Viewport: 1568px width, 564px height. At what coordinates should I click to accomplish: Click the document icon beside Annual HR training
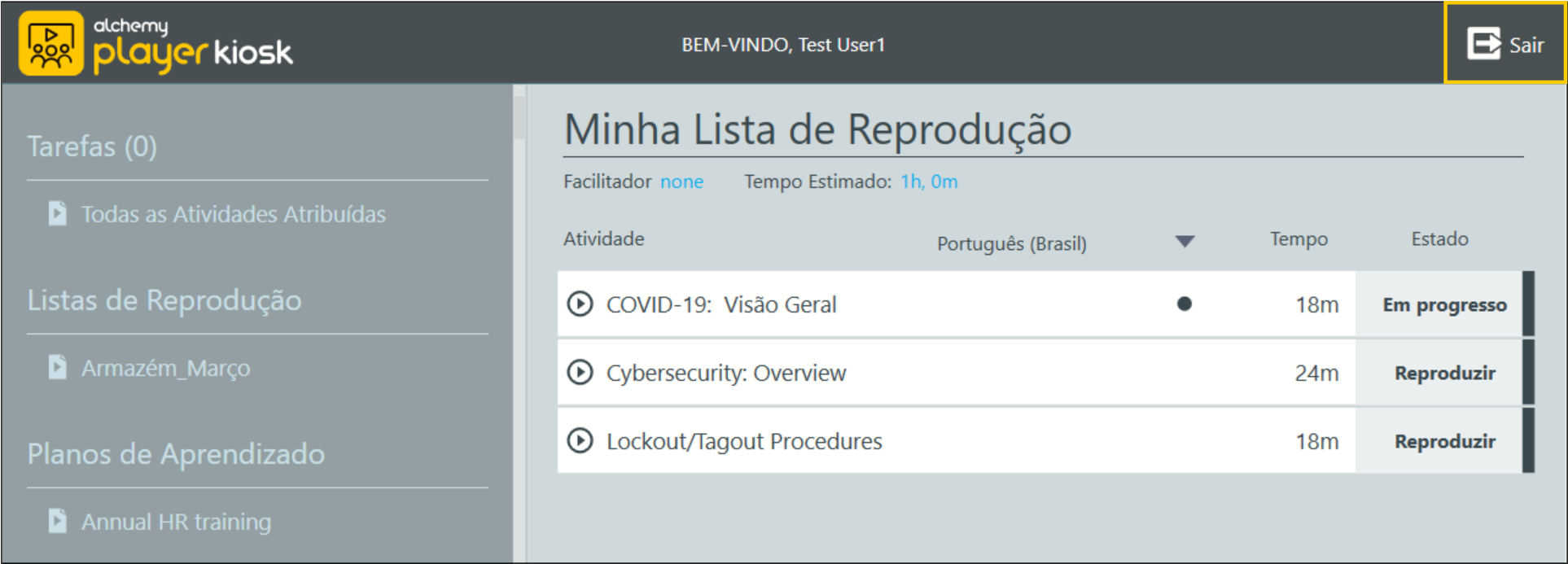56,521
